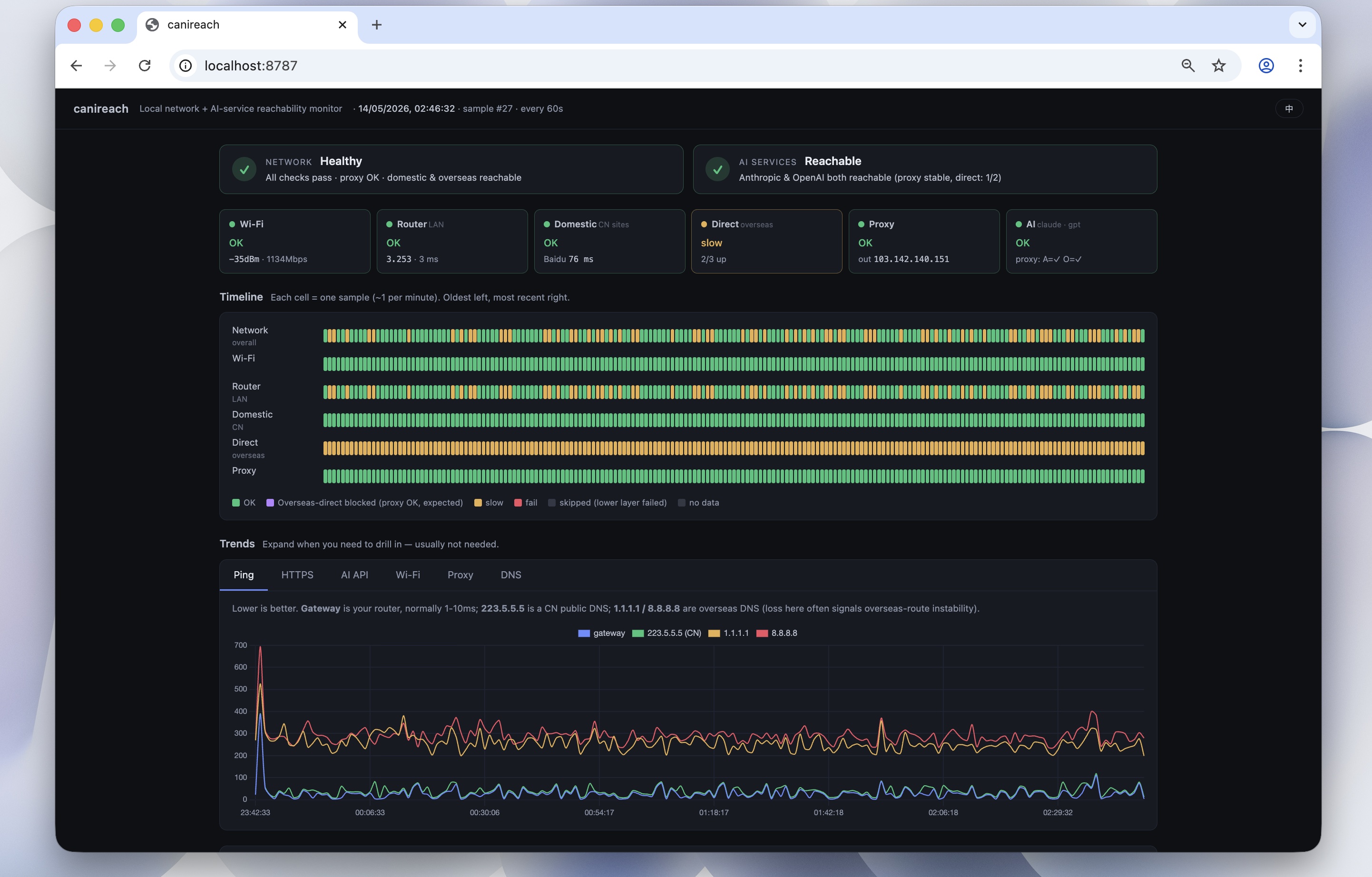This screenshot has height=877, width=1372.
Task: Bookmark this page with the star icon
Action: pyautogui.click(x=1219, y=66)
